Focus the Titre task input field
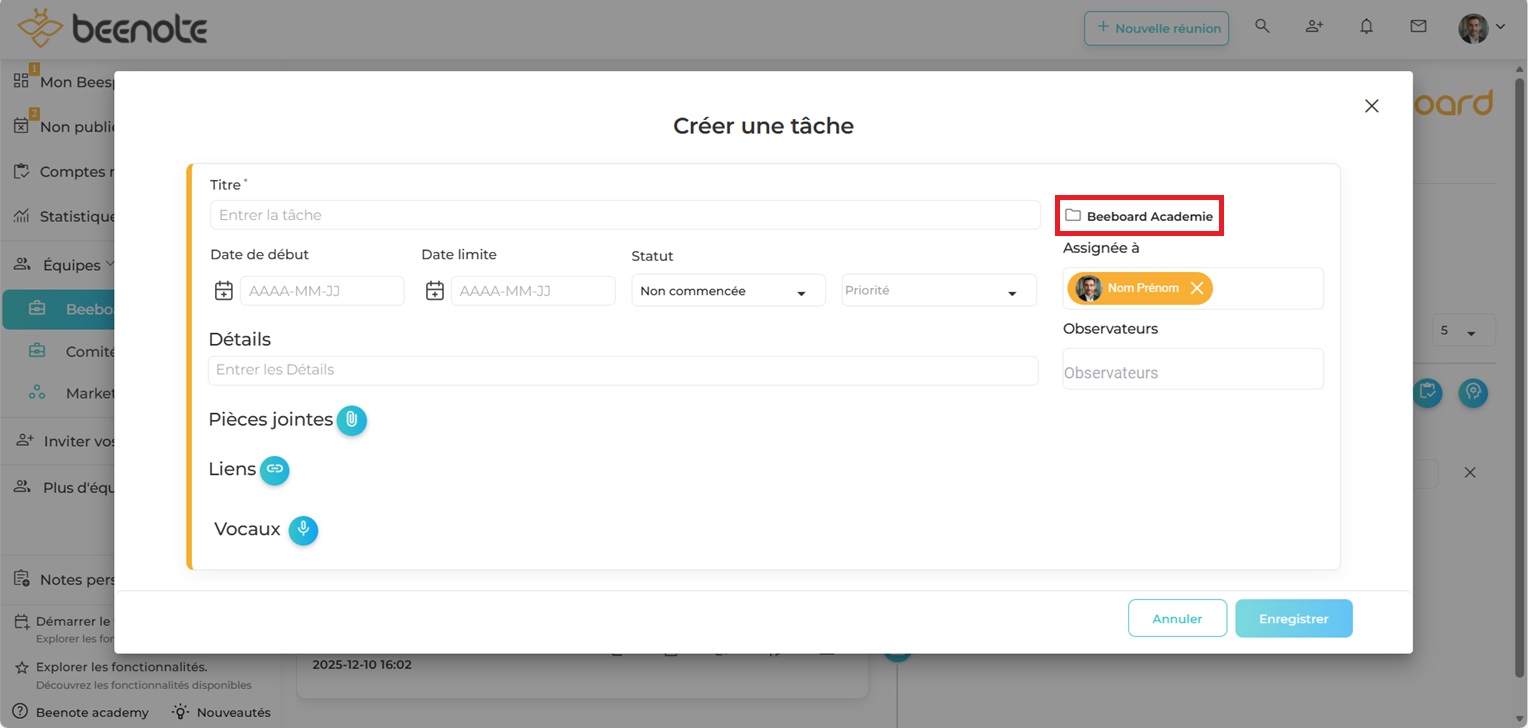This screenshot has height=728, width=1528. click(x=625, y=215)
